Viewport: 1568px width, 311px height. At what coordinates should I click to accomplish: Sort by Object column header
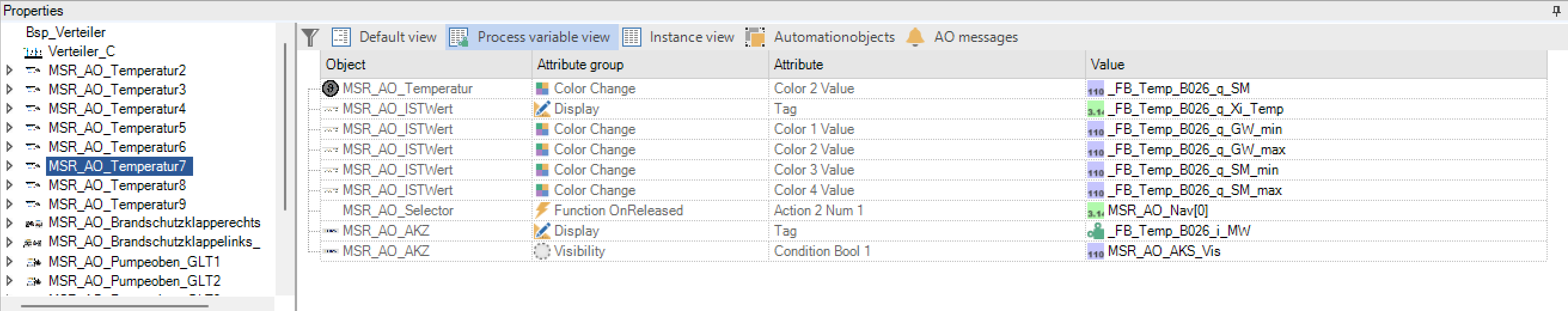click(x=426, y=65)
